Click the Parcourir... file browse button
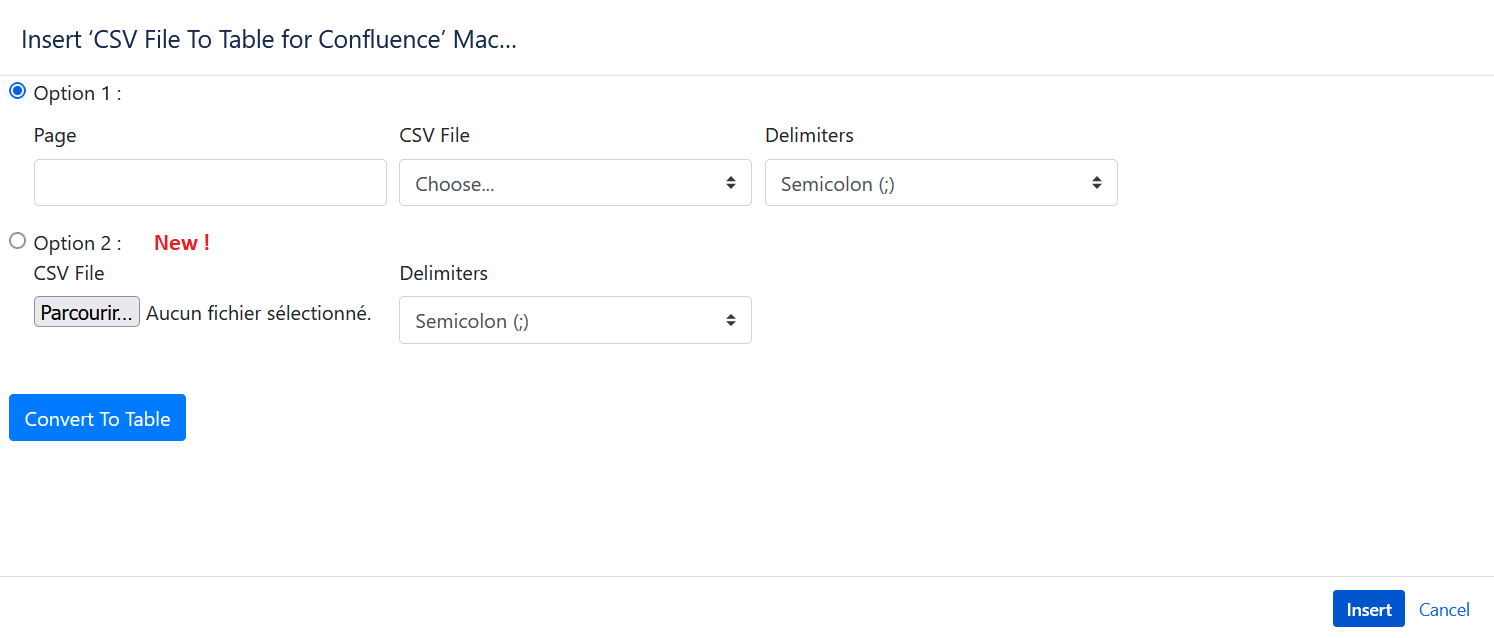Image resolution: width=1494 pixels, height=638 pixels. point(87,313)
